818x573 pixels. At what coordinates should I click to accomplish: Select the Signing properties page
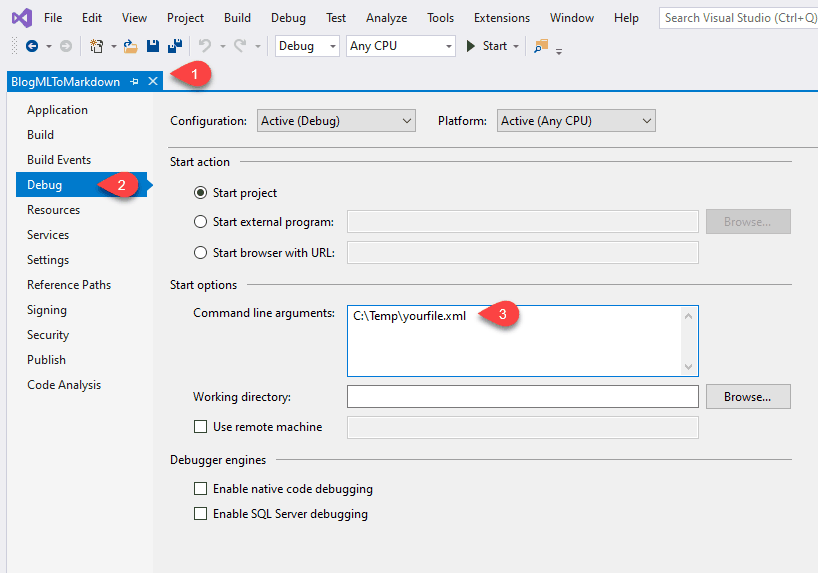(x=47, y=310)
